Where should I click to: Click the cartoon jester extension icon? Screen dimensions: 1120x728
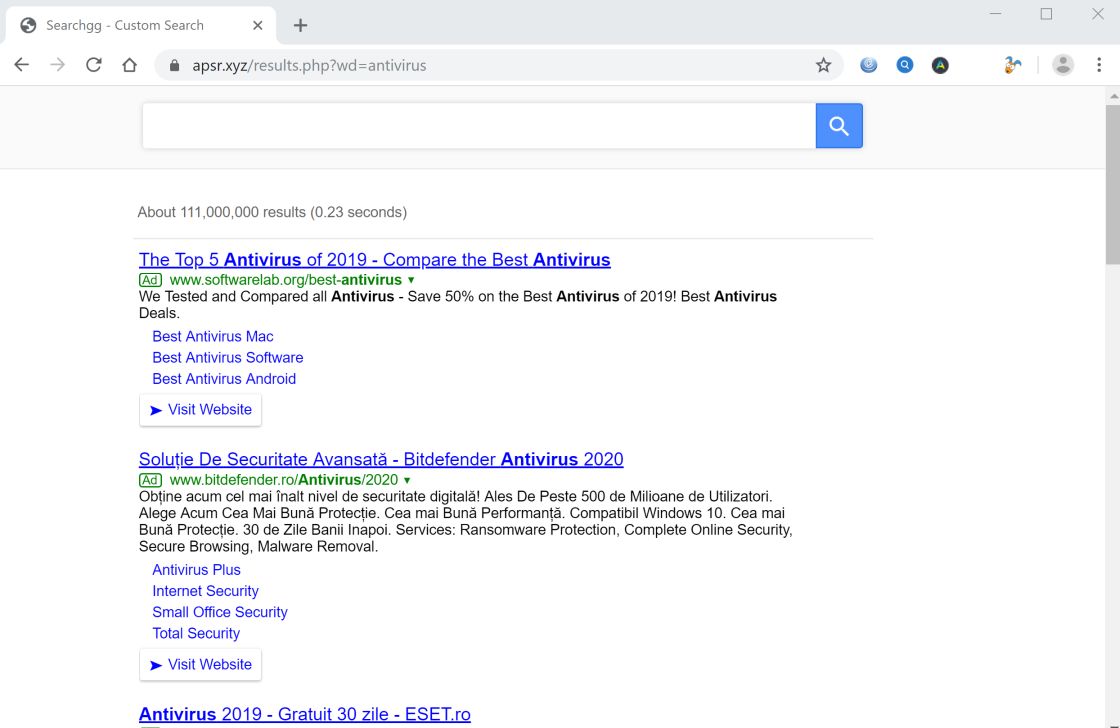click(1013, 65)
